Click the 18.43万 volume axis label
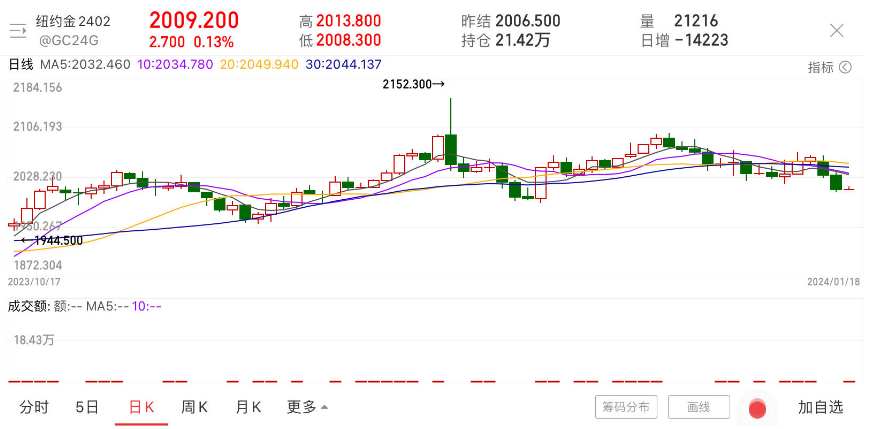This screenshot has width=871, height=429. [x=34, y=340]
